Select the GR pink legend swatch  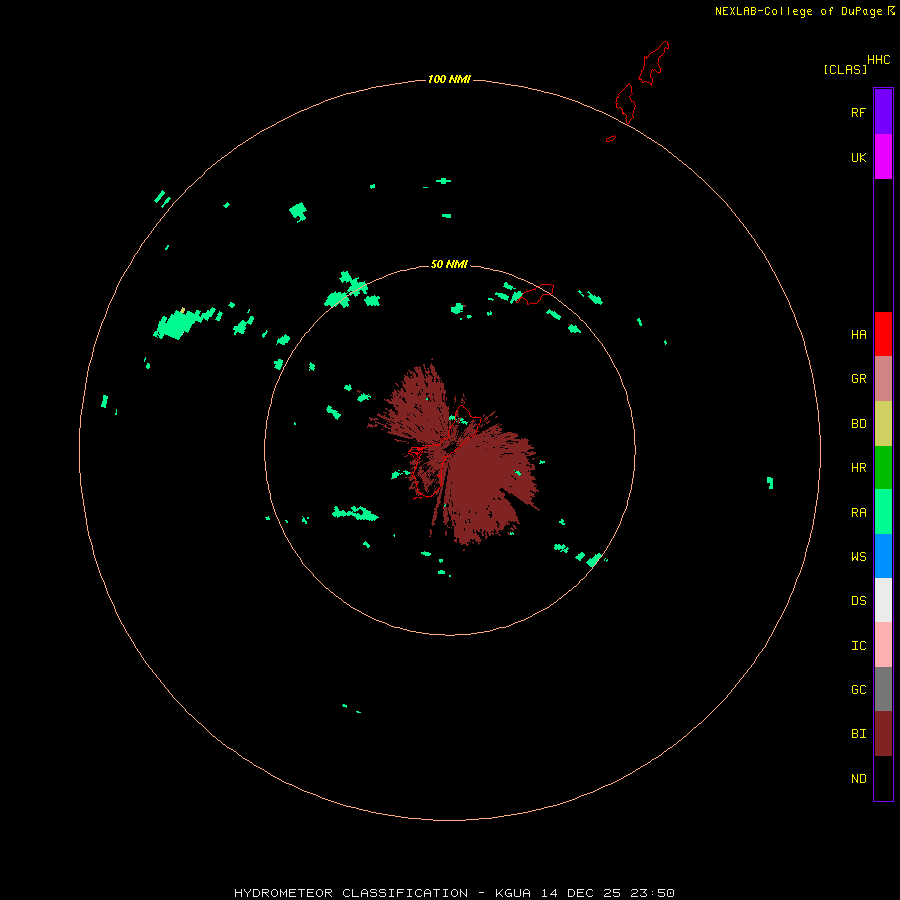pyautogui.click(x=883, y=379)
